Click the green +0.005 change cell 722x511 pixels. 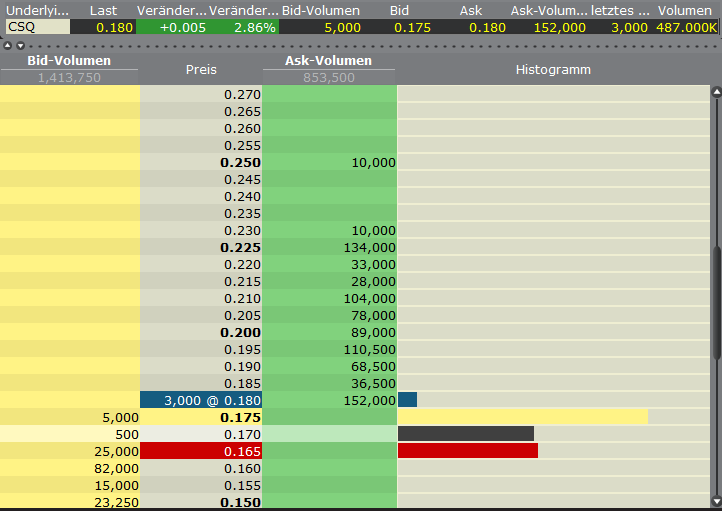pyautogui.click(x=172, y=27)
